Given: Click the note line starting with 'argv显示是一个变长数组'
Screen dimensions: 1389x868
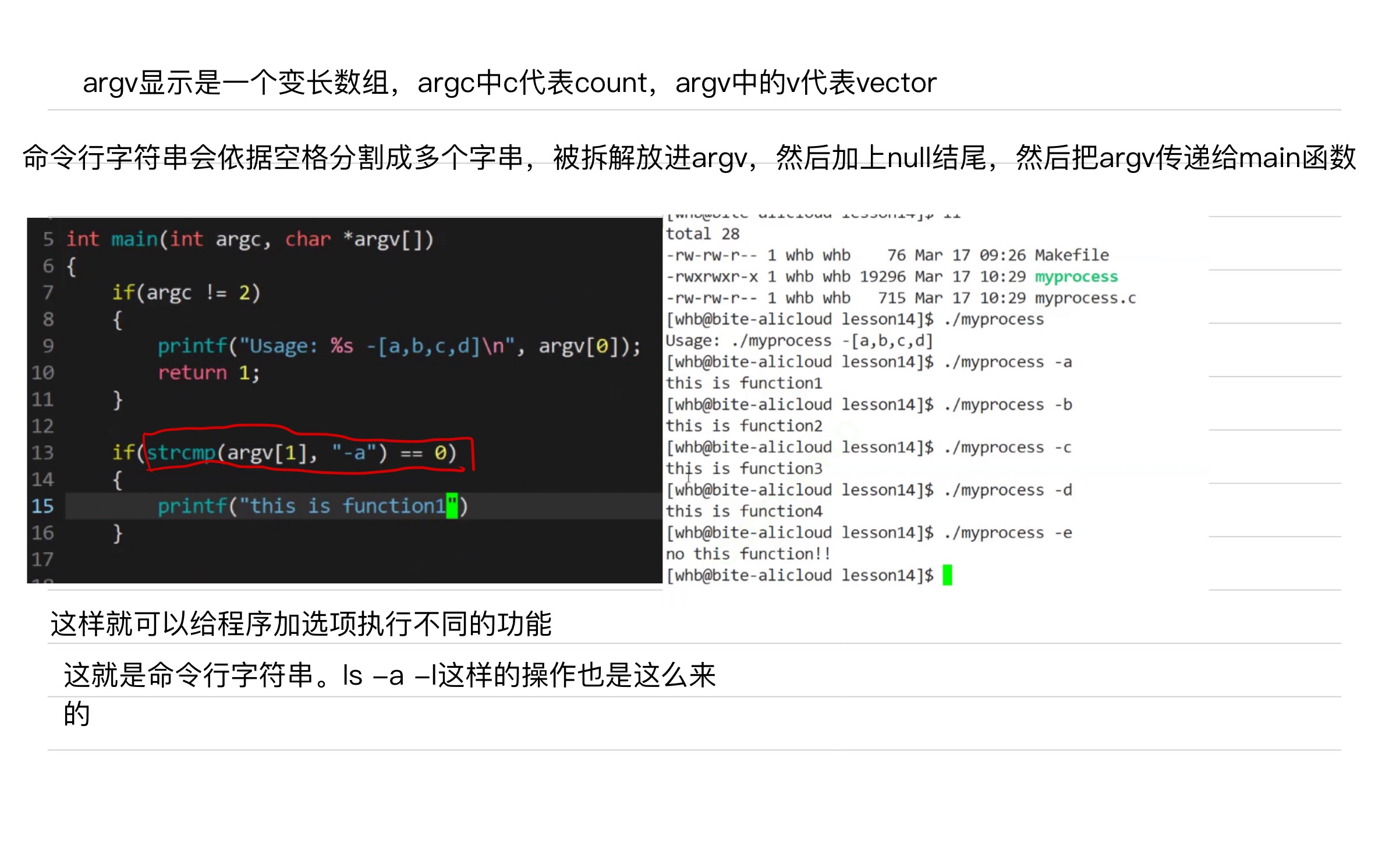Looking at the screenshot, I should (509, 83).
